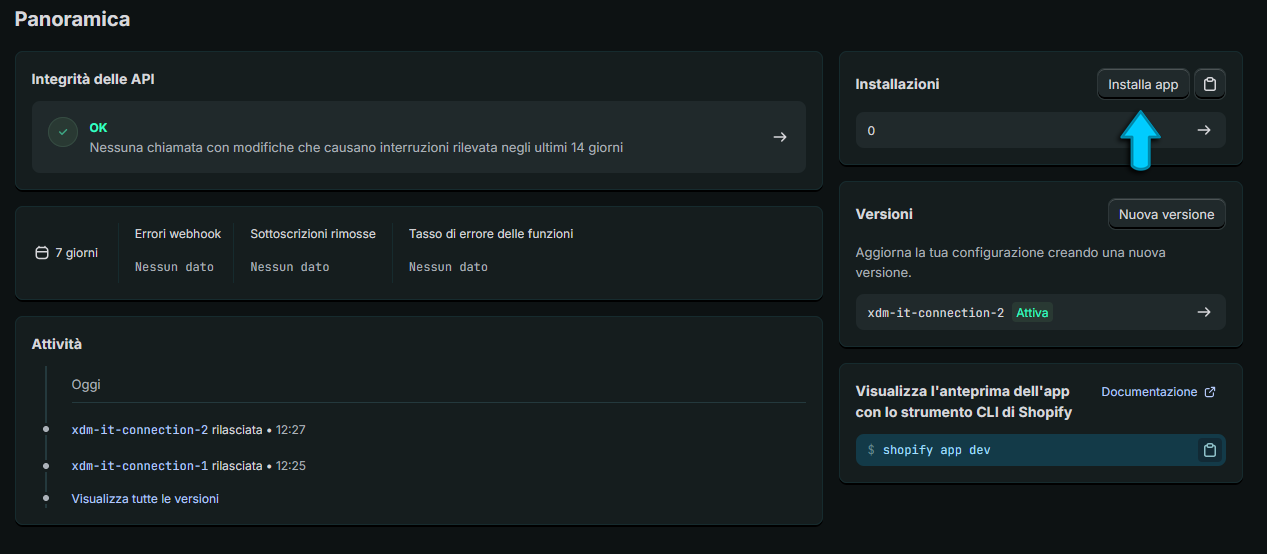Image resolution: width=1267 pixels, height=554 pixels.
Task: Click the external link icon by Documentazione
Action: [1210, 392]
